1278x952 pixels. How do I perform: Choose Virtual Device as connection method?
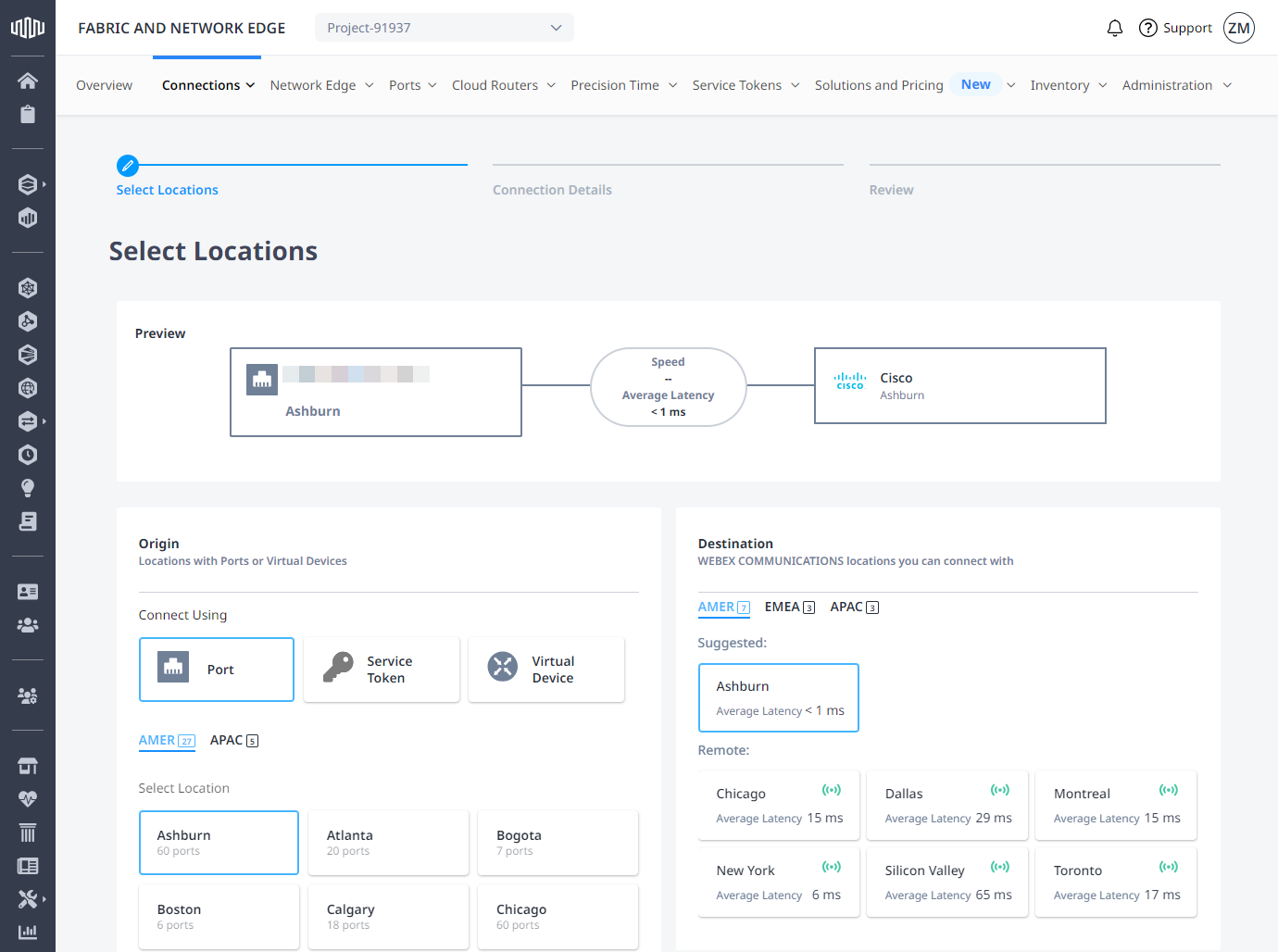[x=546, y=670]
